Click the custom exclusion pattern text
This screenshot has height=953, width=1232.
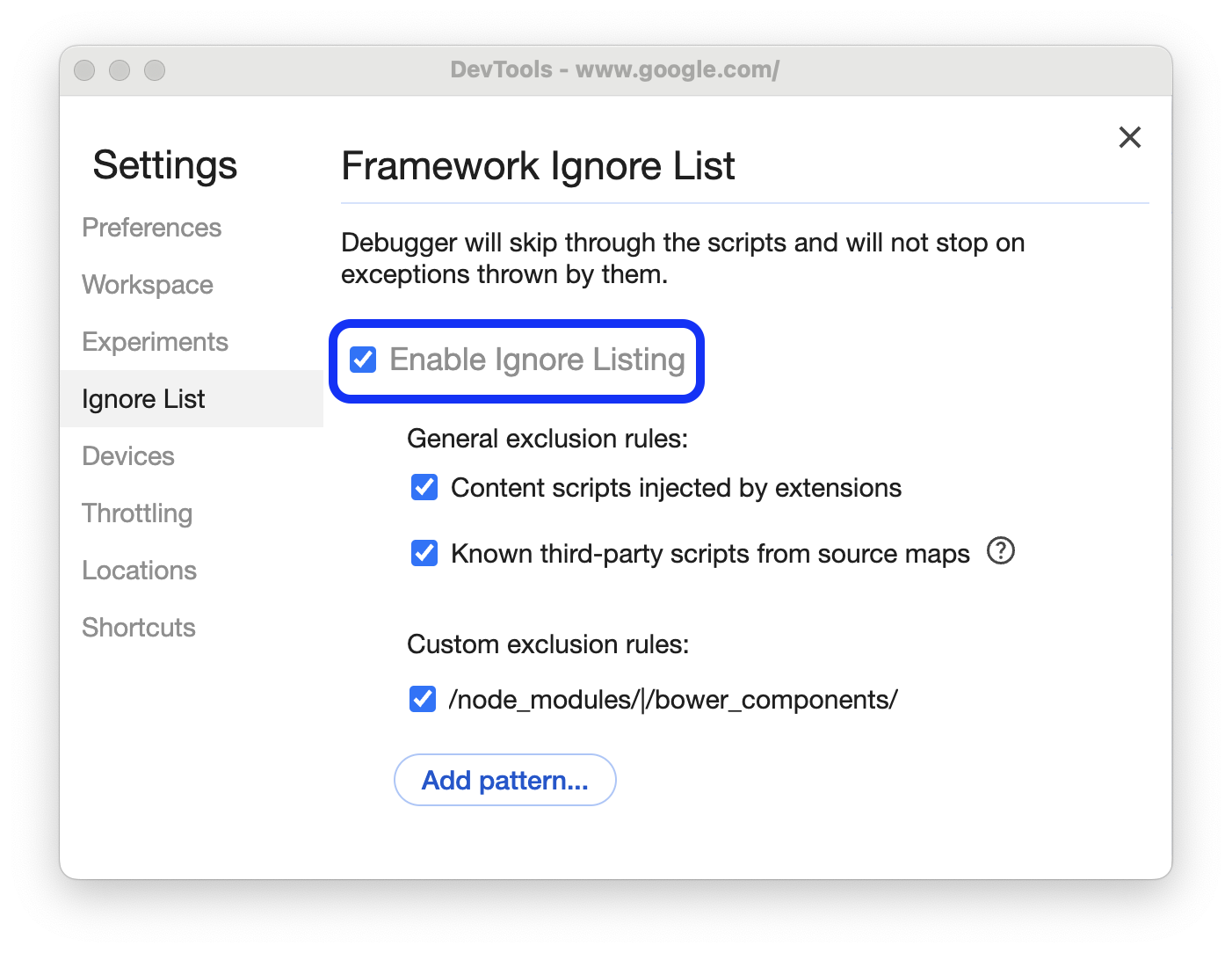click(x=672, y=700)
